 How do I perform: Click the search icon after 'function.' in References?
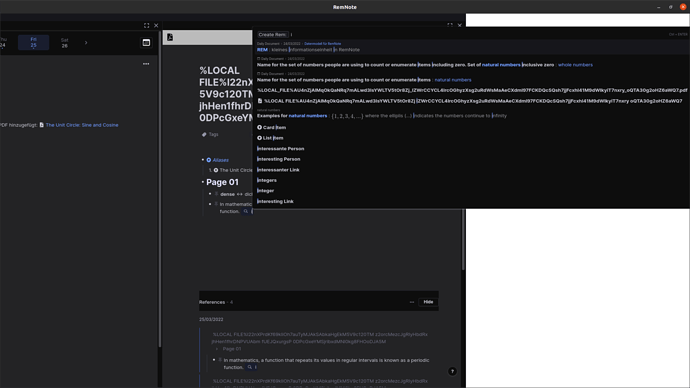250,367
